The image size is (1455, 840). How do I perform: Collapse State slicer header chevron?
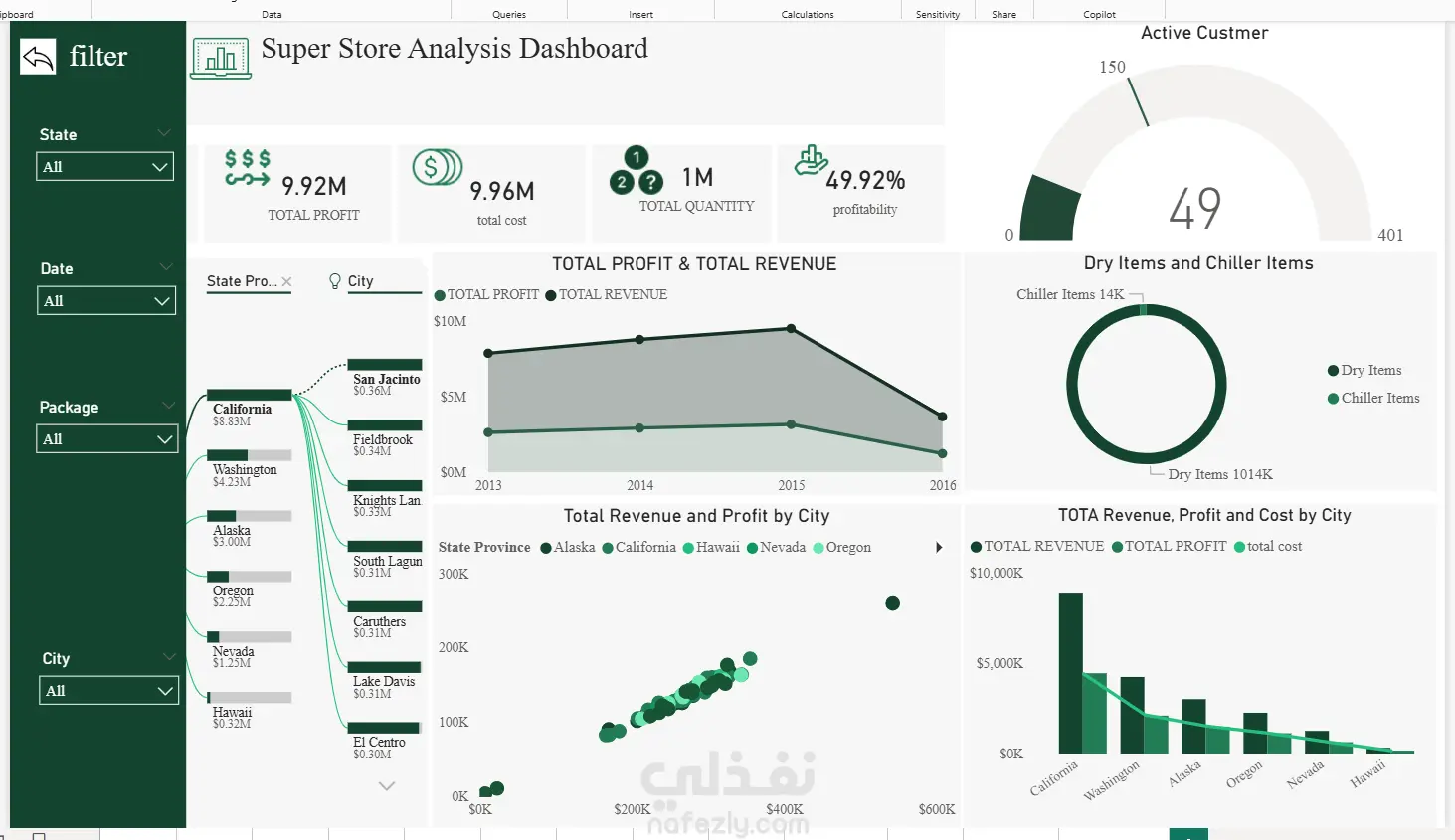tap(164, 133)
